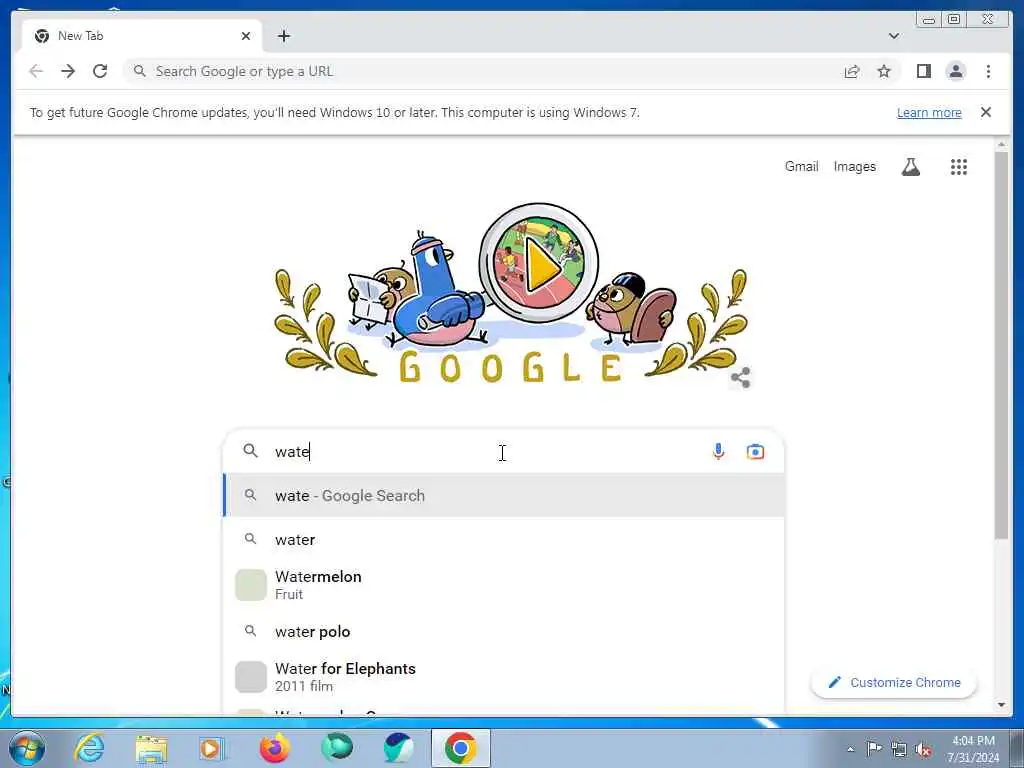This screenshot has height=768, width=1024.
Task: Reload the page with refresh icon
Action: coord(100,71)
